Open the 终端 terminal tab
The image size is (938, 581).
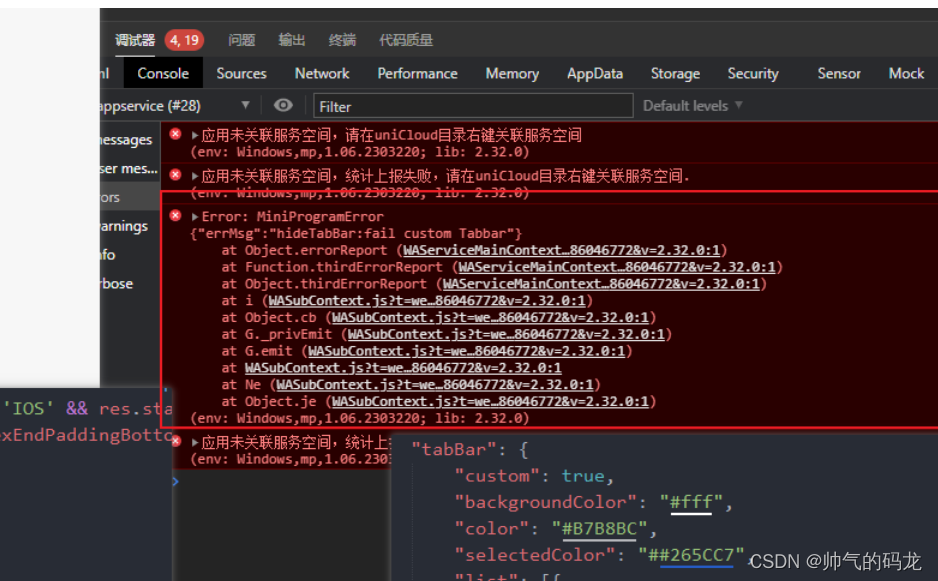pos(342,40)
